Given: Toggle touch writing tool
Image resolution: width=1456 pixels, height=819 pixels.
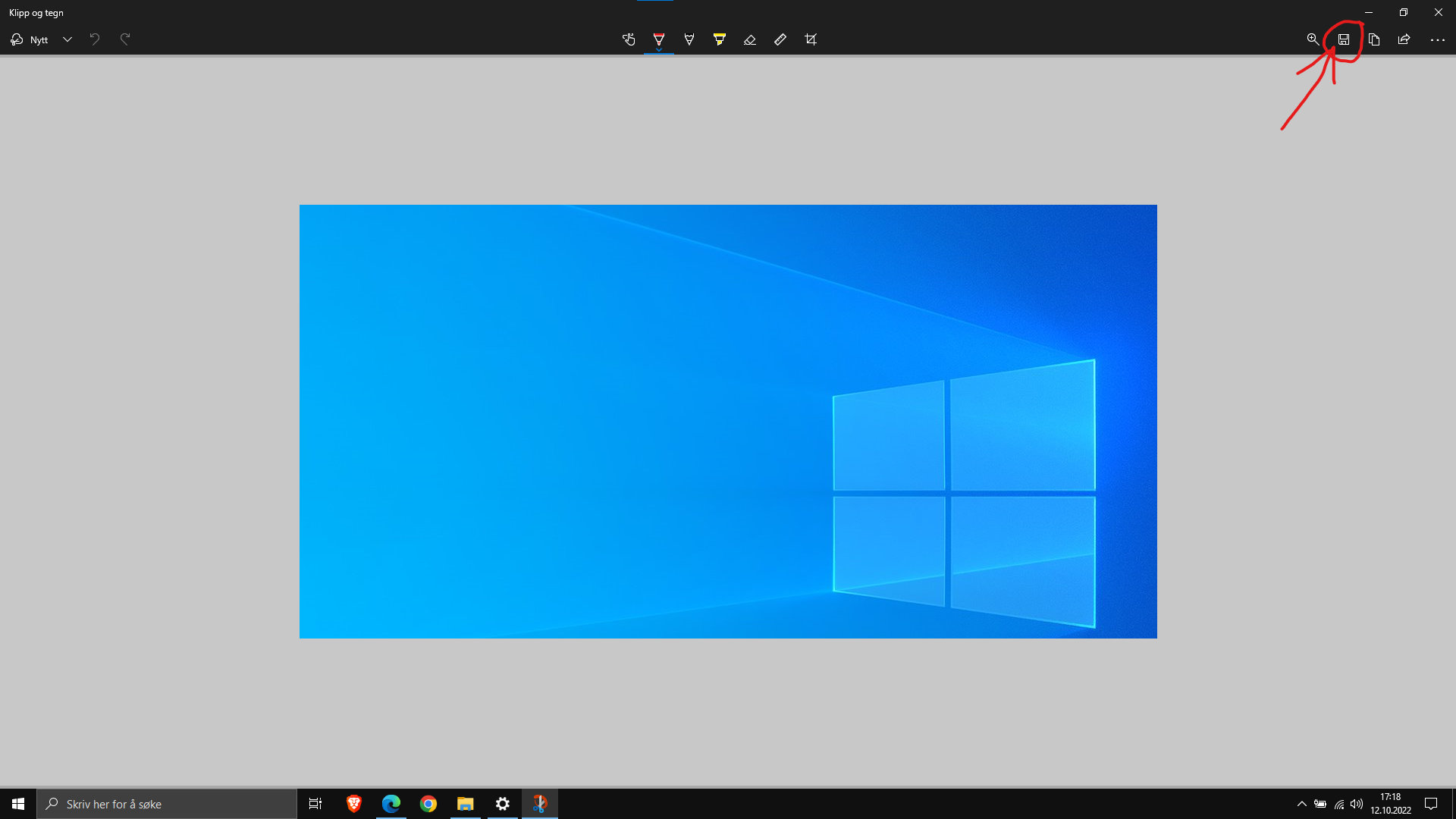Looking at the screenshot, I should click(629, 39).
